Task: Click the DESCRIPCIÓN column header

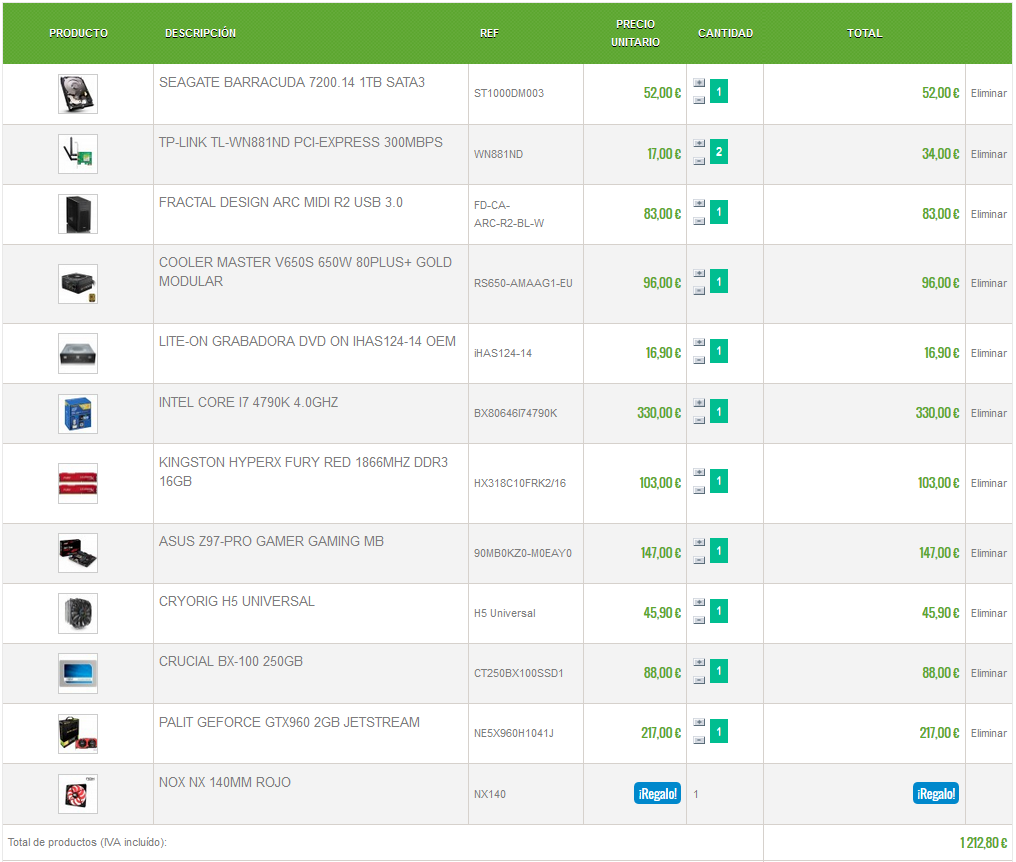Action: (200, 33)
